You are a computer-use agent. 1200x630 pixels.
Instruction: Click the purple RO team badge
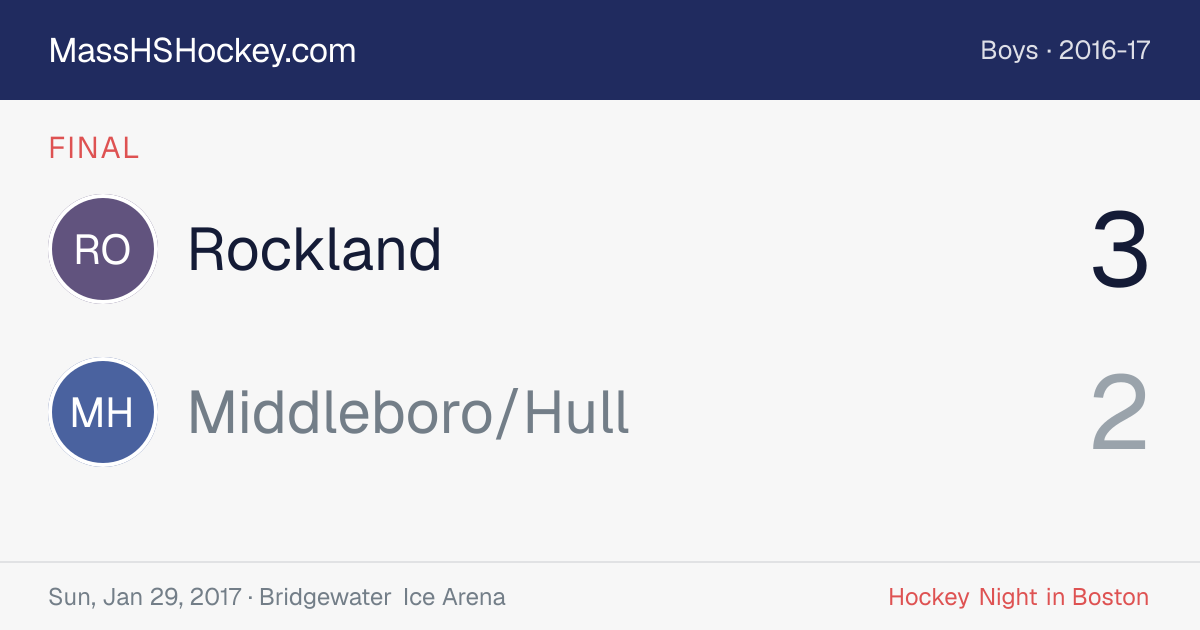coord(102,249)
